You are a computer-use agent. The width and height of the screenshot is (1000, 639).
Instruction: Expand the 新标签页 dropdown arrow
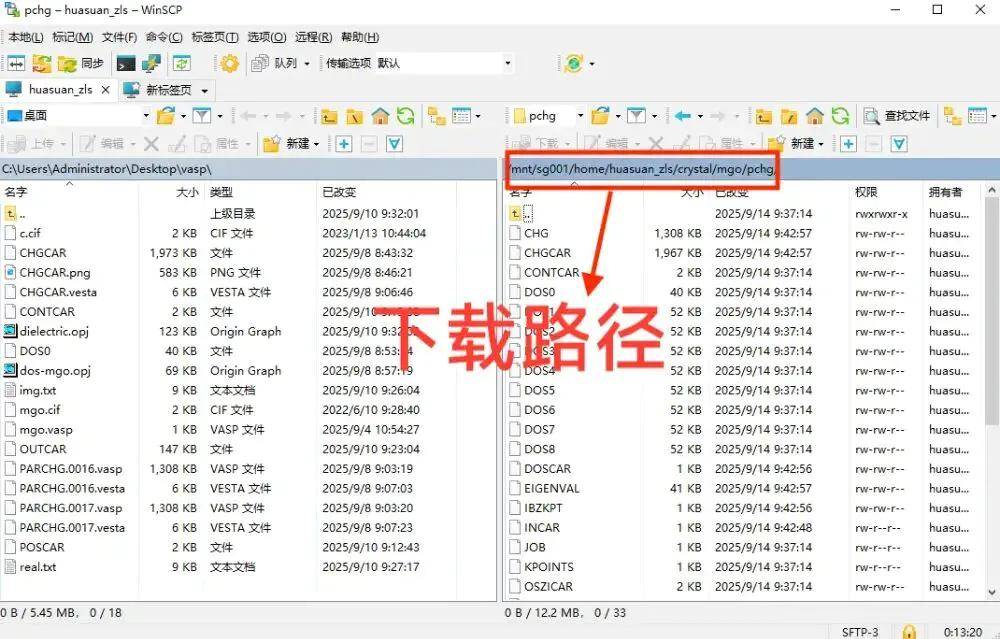205,91
